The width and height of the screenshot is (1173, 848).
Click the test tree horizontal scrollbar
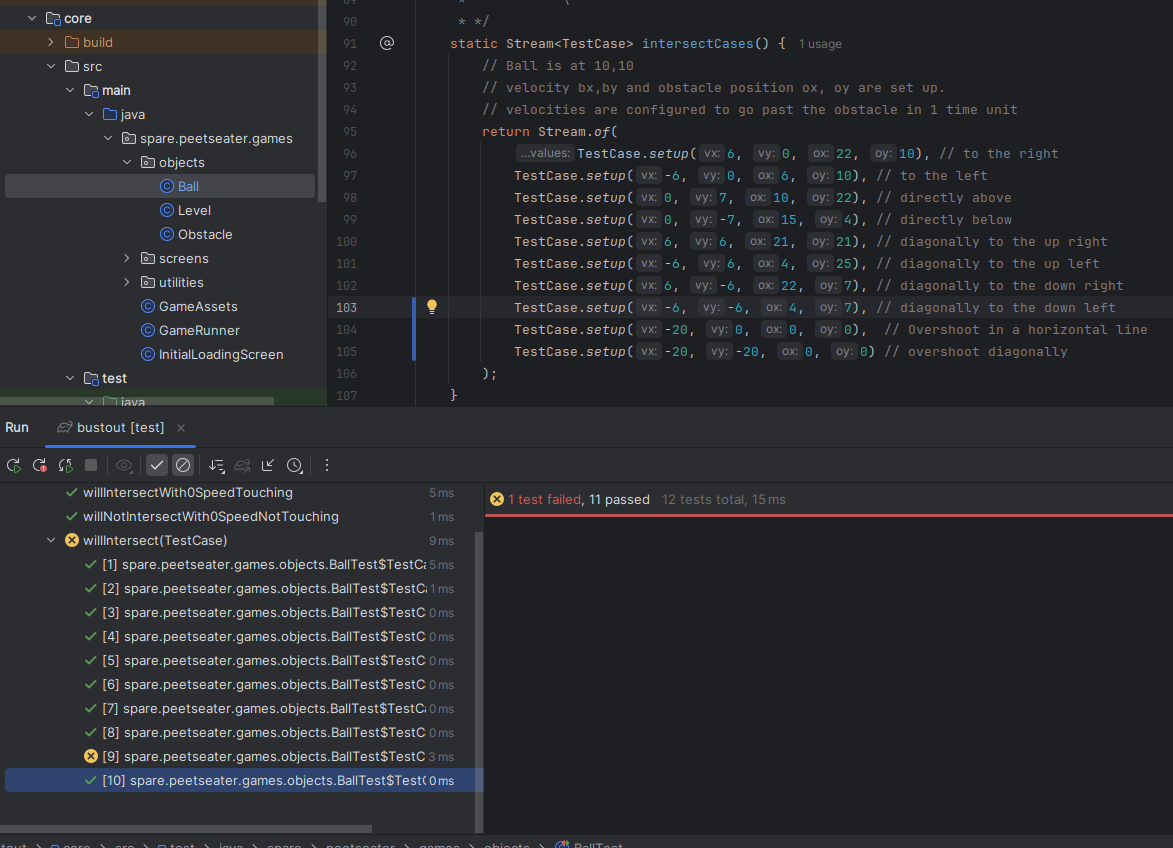point(186,829)
